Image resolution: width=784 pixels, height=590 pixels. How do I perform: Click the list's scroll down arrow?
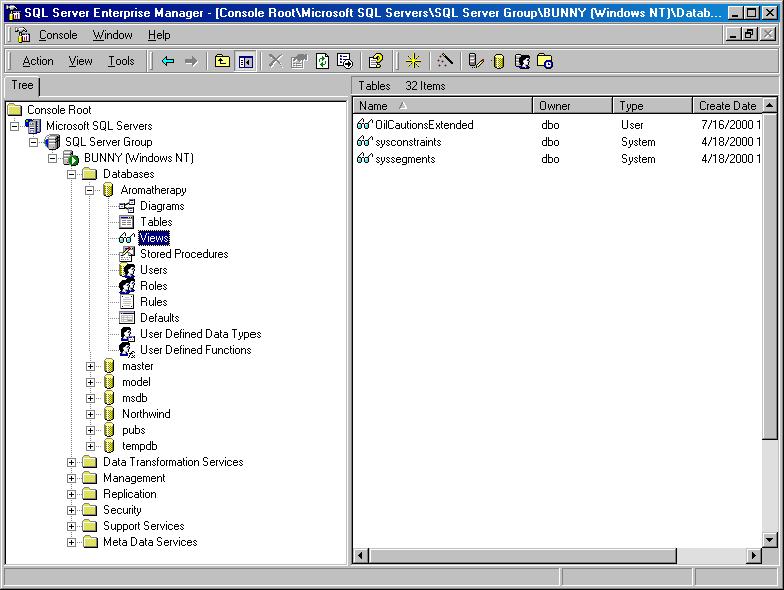770,540
